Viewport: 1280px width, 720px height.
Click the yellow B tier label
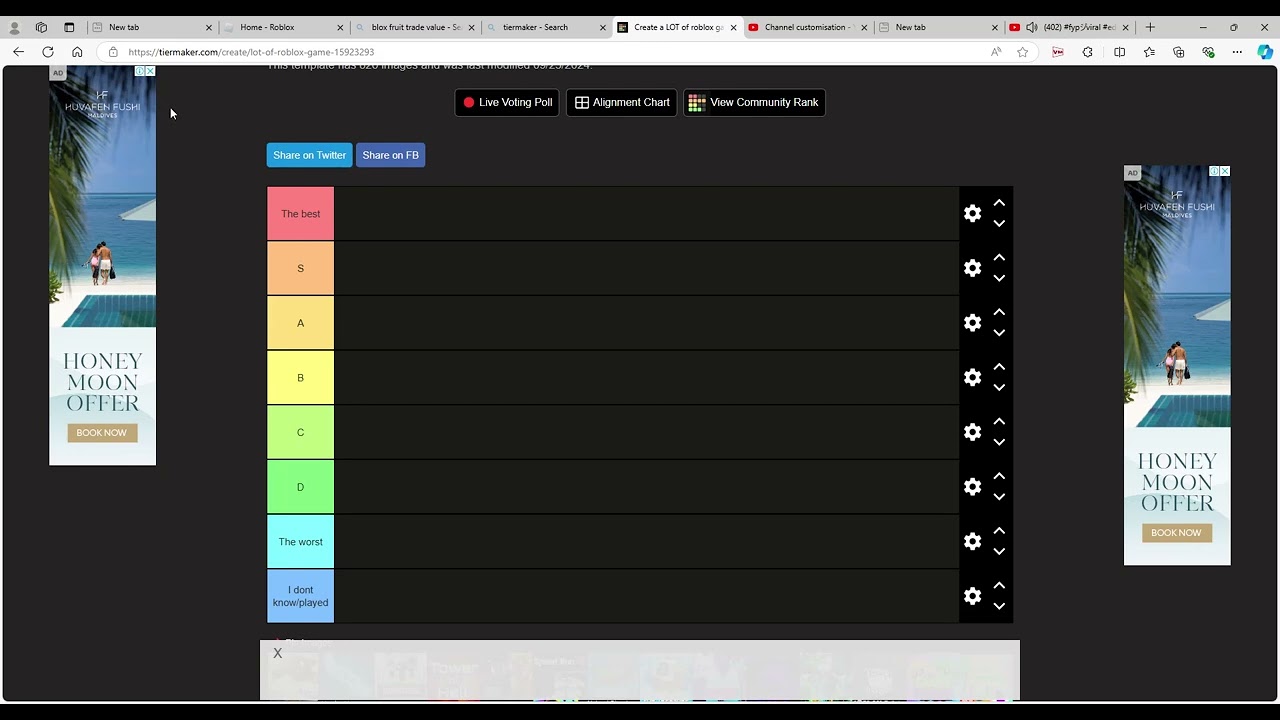(300, 378)
